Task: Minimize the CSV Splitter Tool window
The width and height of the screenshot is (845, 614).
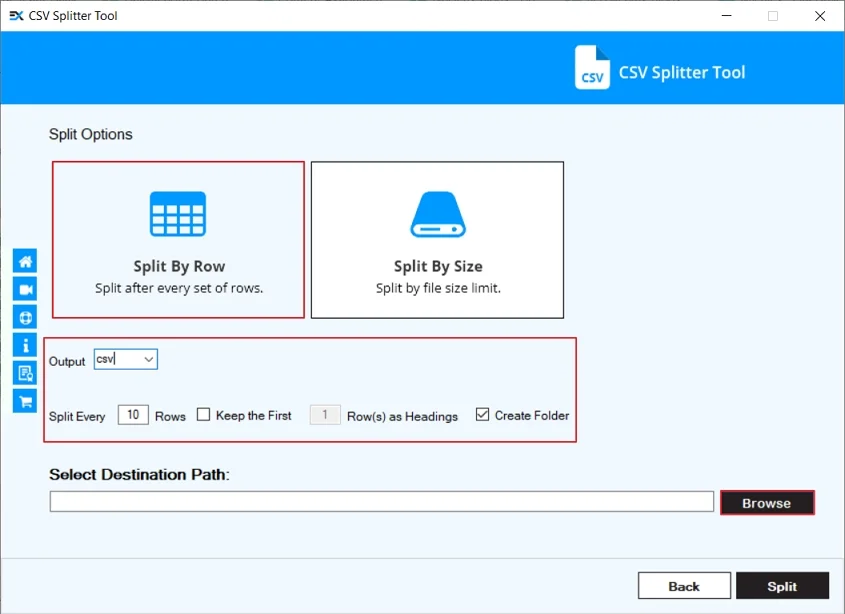Action: coord(721,16)
